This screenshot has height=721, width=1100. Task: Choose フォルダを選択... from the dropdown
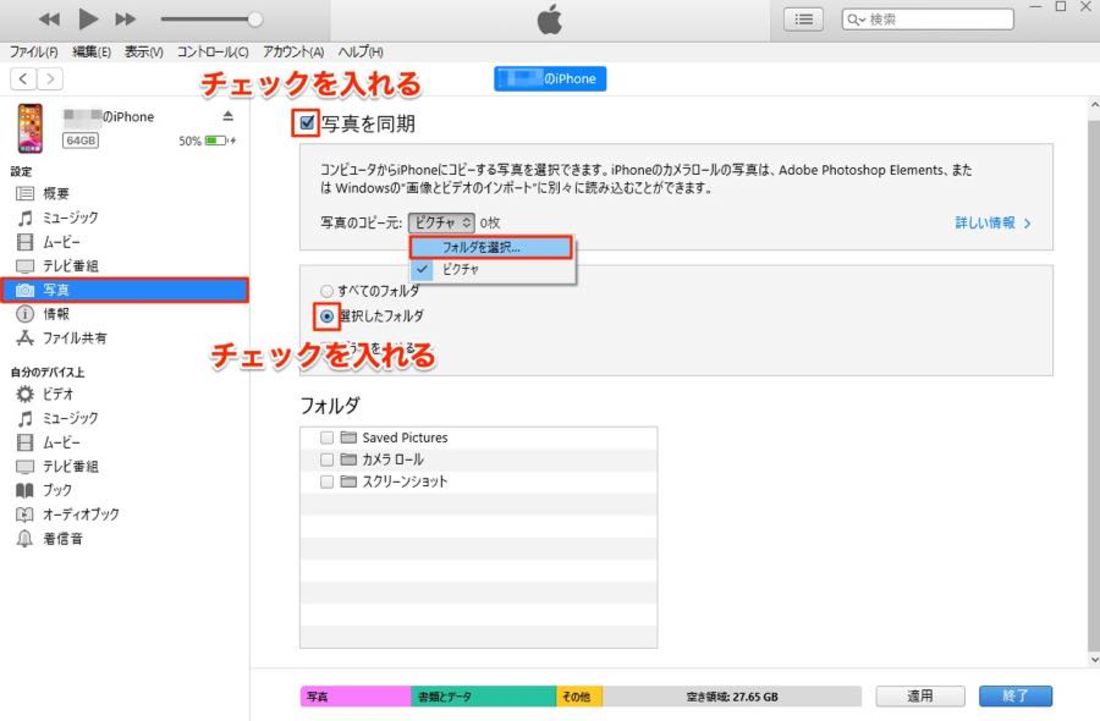(490, 248)
